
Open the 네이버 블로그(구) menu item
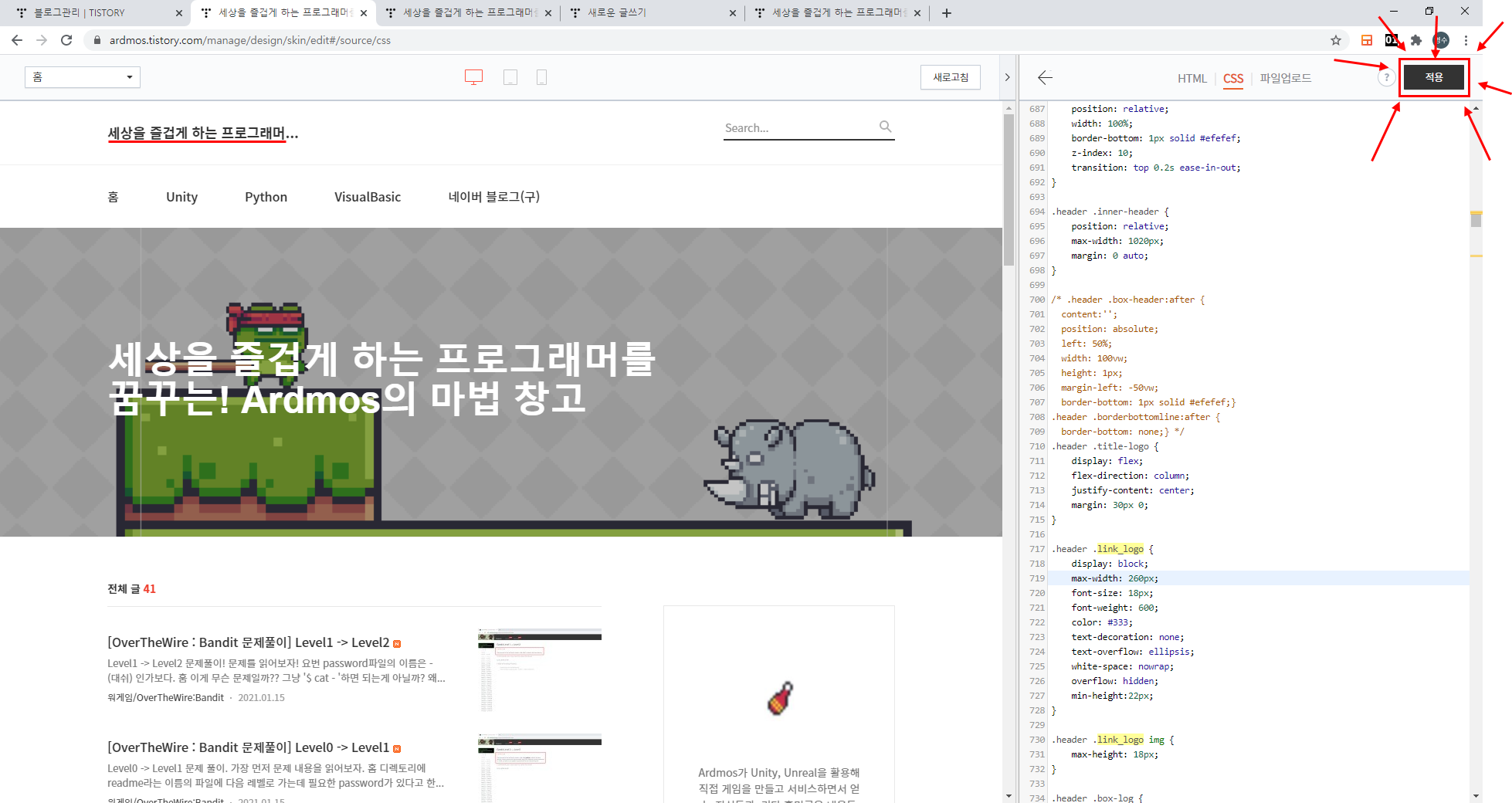494,197
